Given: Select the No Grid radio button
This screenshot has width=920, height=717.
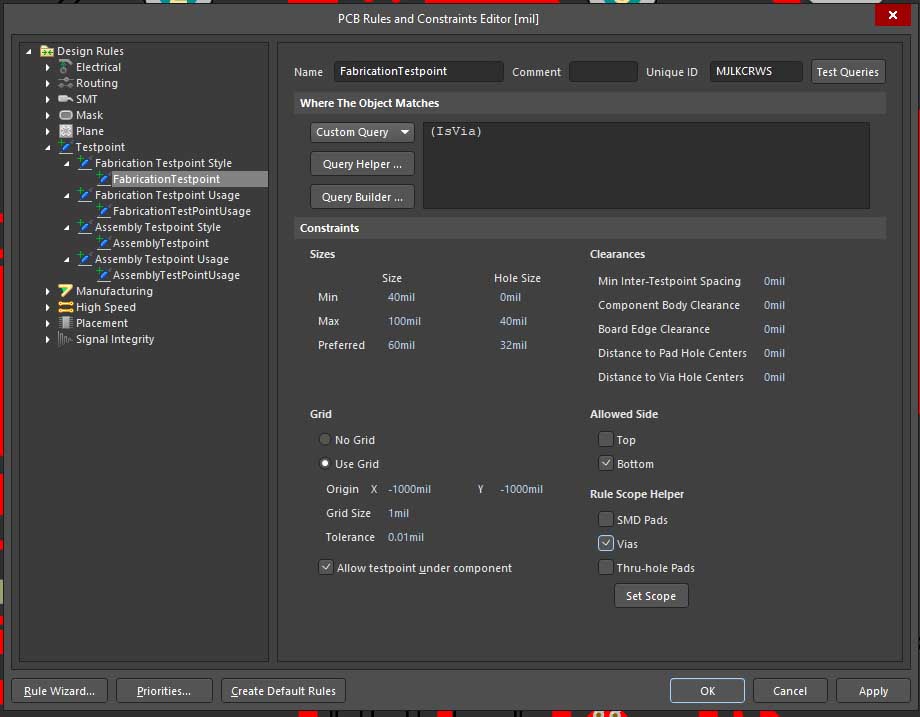Looking at the screenshot, I should click(x=325, y=440).
